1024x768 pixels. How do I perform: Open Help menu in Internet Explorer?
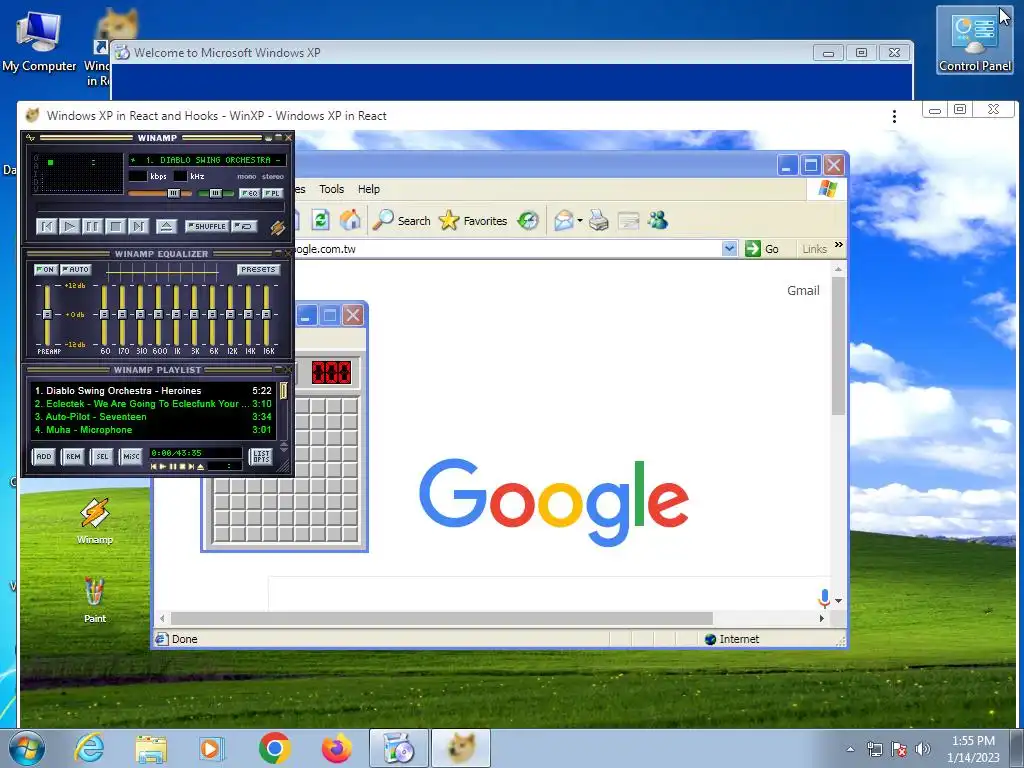(368, 189)
